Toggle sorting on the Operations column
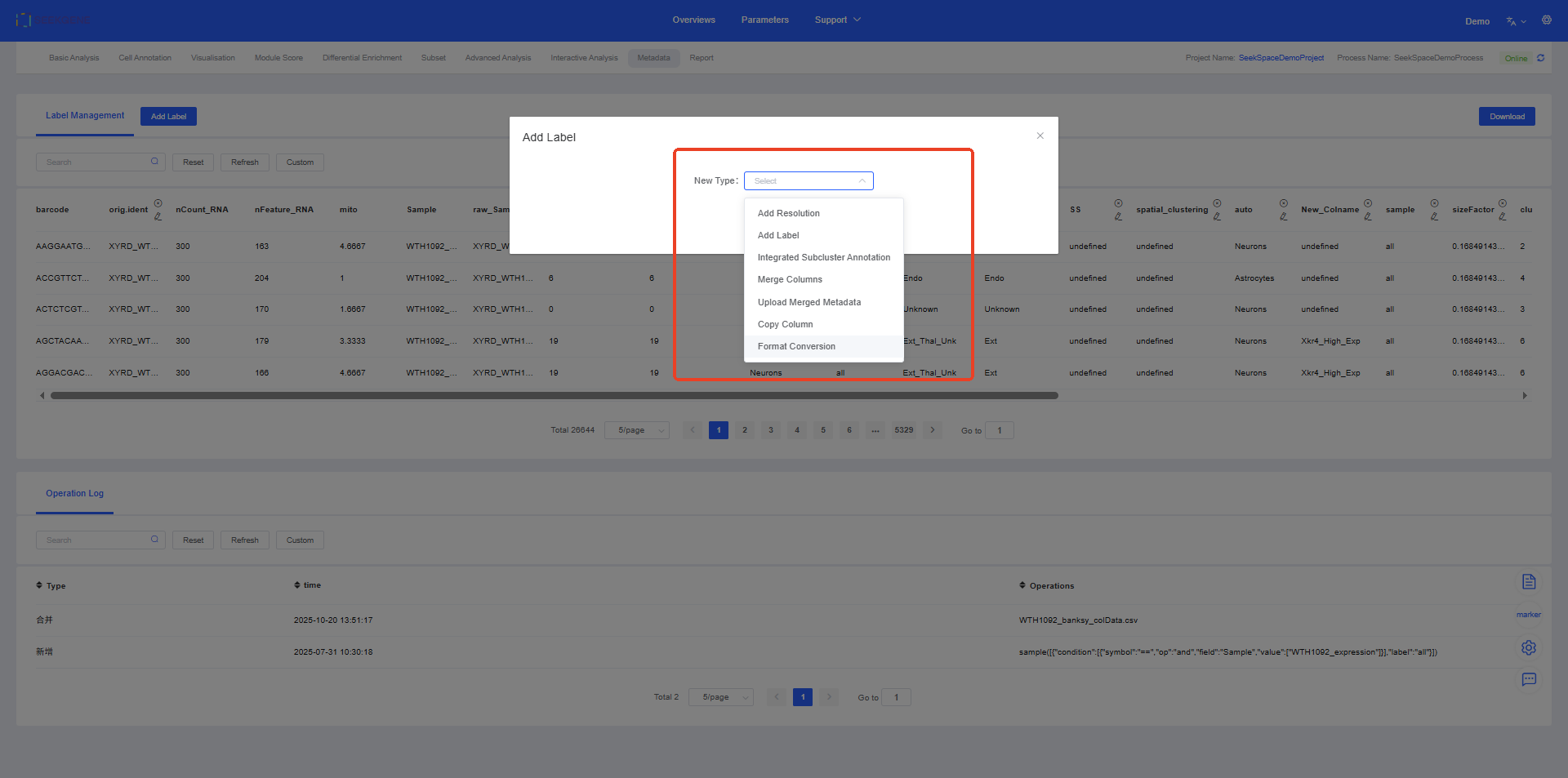Image resolution: width=1568 pixels, height=778 pixels. coord(1022,585)
